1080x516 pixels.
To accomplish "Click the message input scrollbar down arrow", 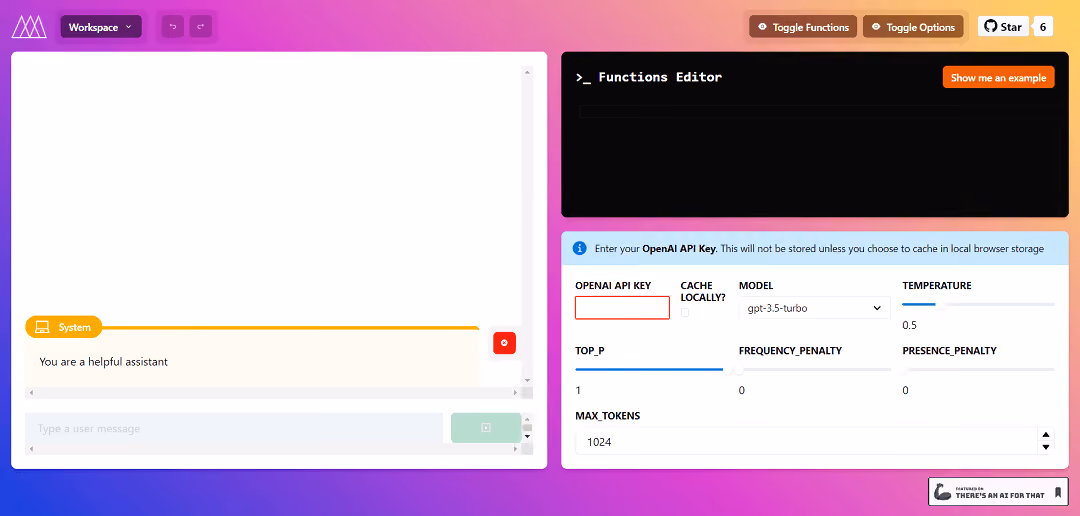I will point(528,436).
